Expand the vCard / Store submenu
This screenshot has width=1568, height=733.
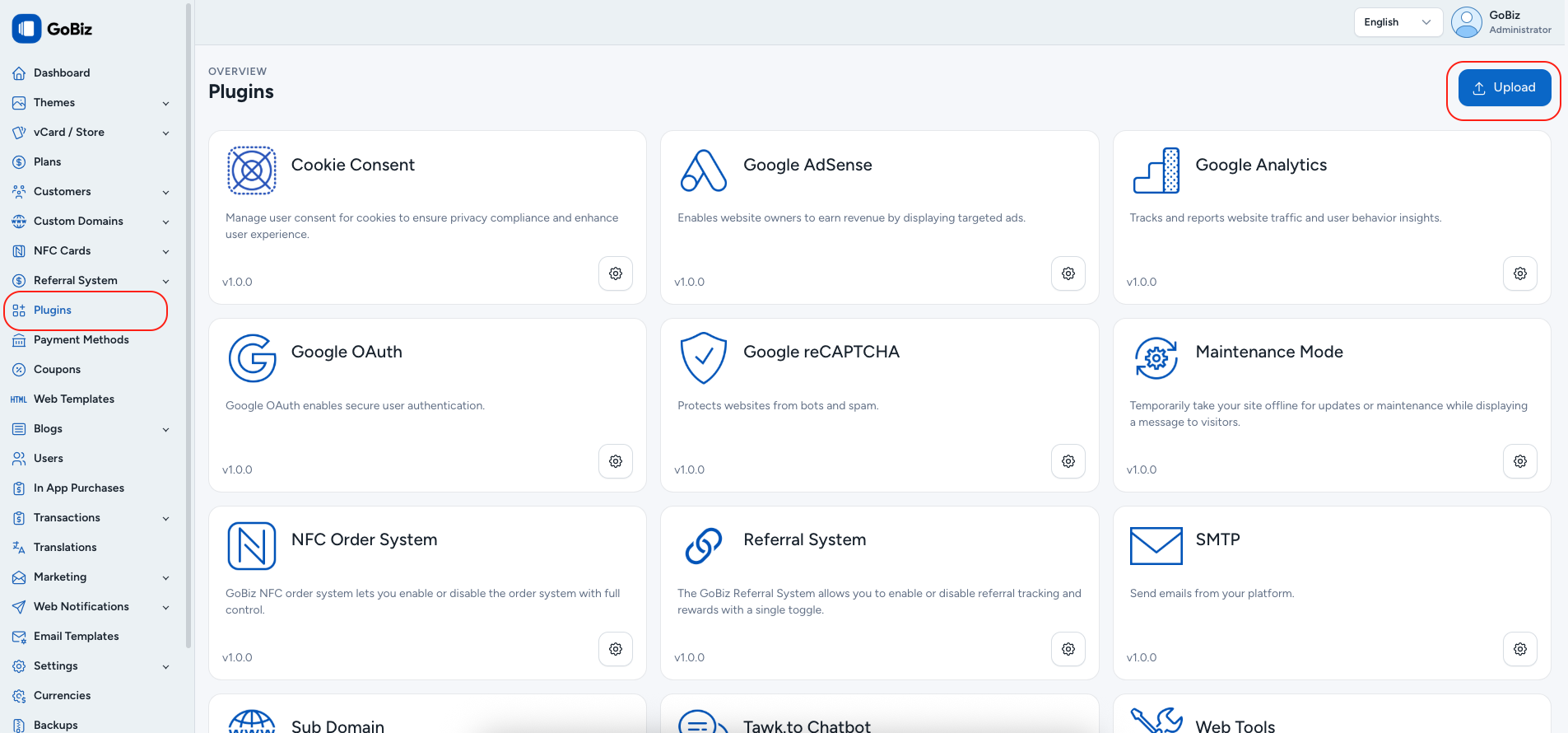click(91, 133)
